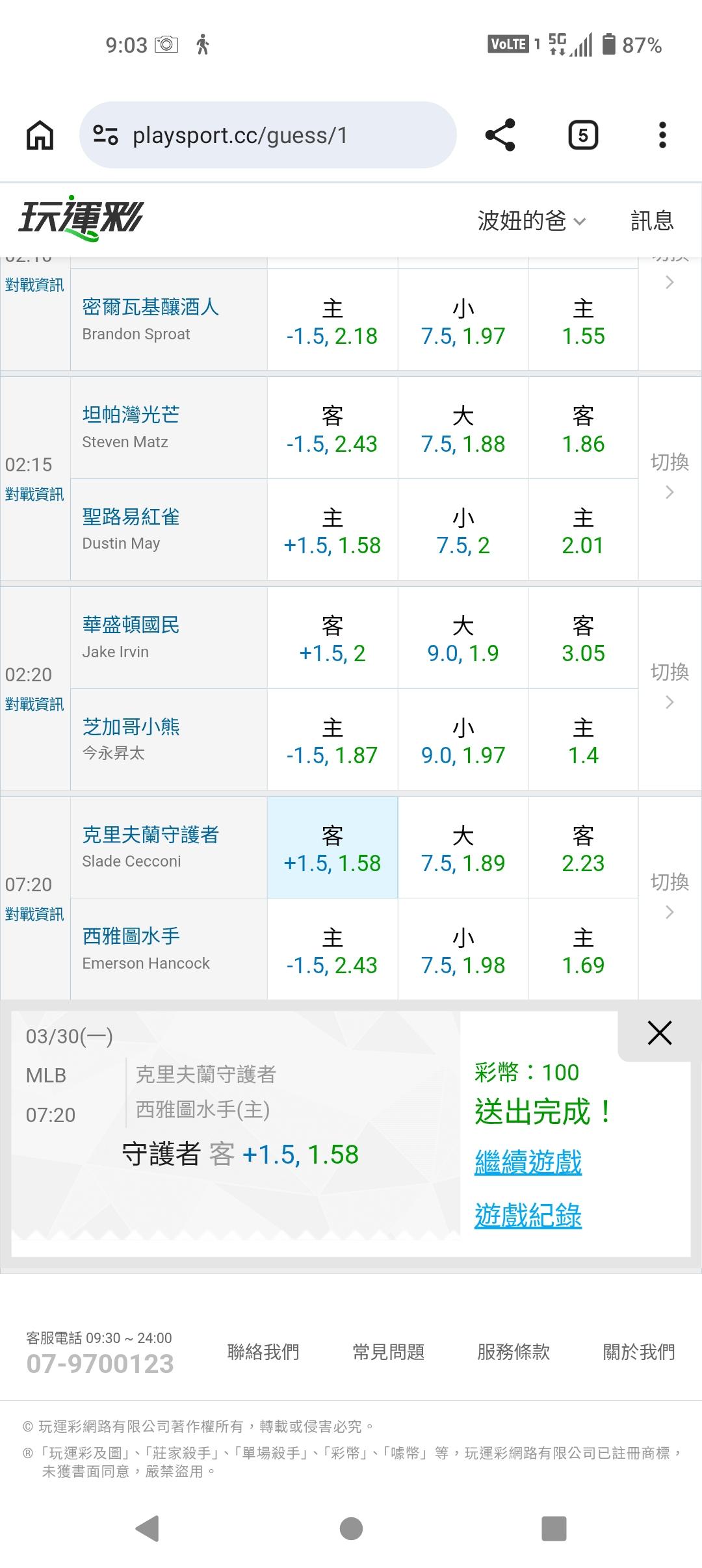Image resolution: width=702 pixels, height=1568 pixels.
Task: Tap the browser home icon
Action: (x=40, y=136)
